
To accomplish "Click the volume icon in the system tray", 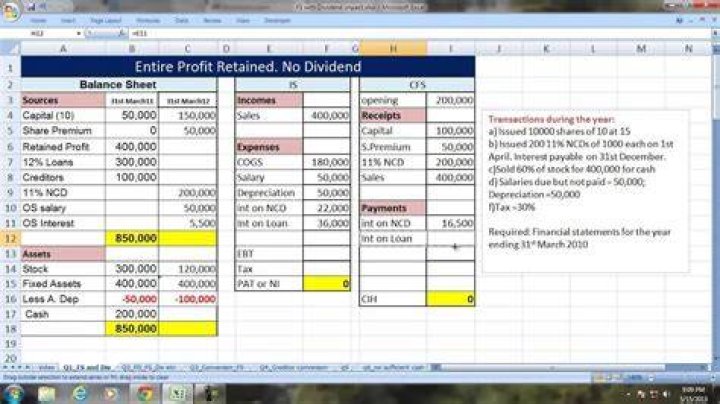I will coord(666,394).
